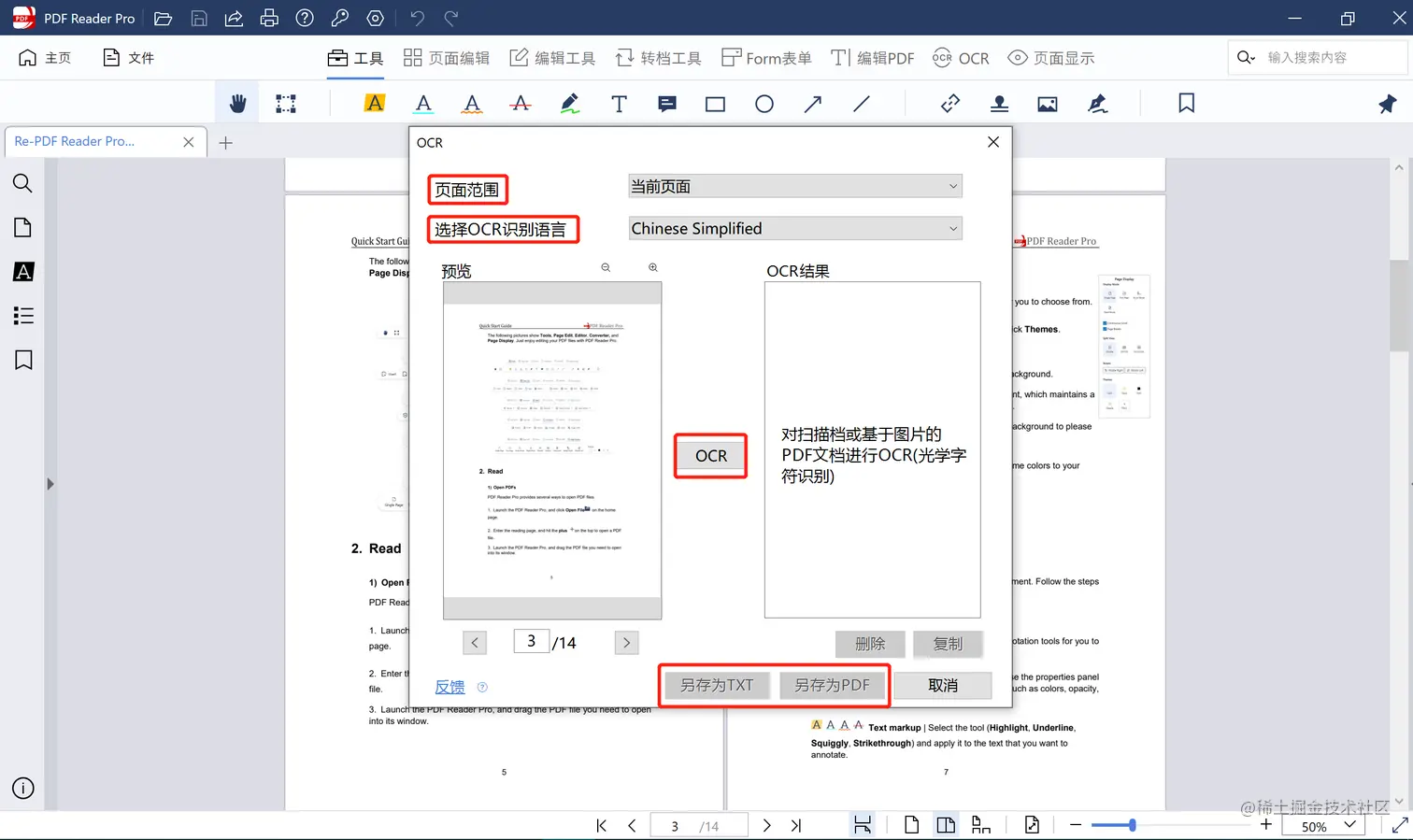Print the document with the printer icon
The height and width of the screenshot is (840, 1413).
(x=269, y=18)
